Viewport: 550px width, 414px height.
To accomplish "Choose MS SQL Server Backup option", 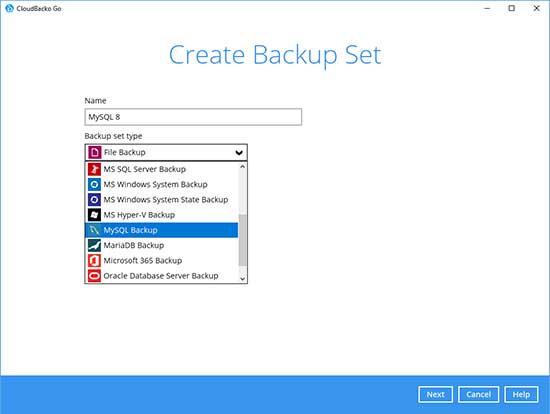I will [162, 169].
